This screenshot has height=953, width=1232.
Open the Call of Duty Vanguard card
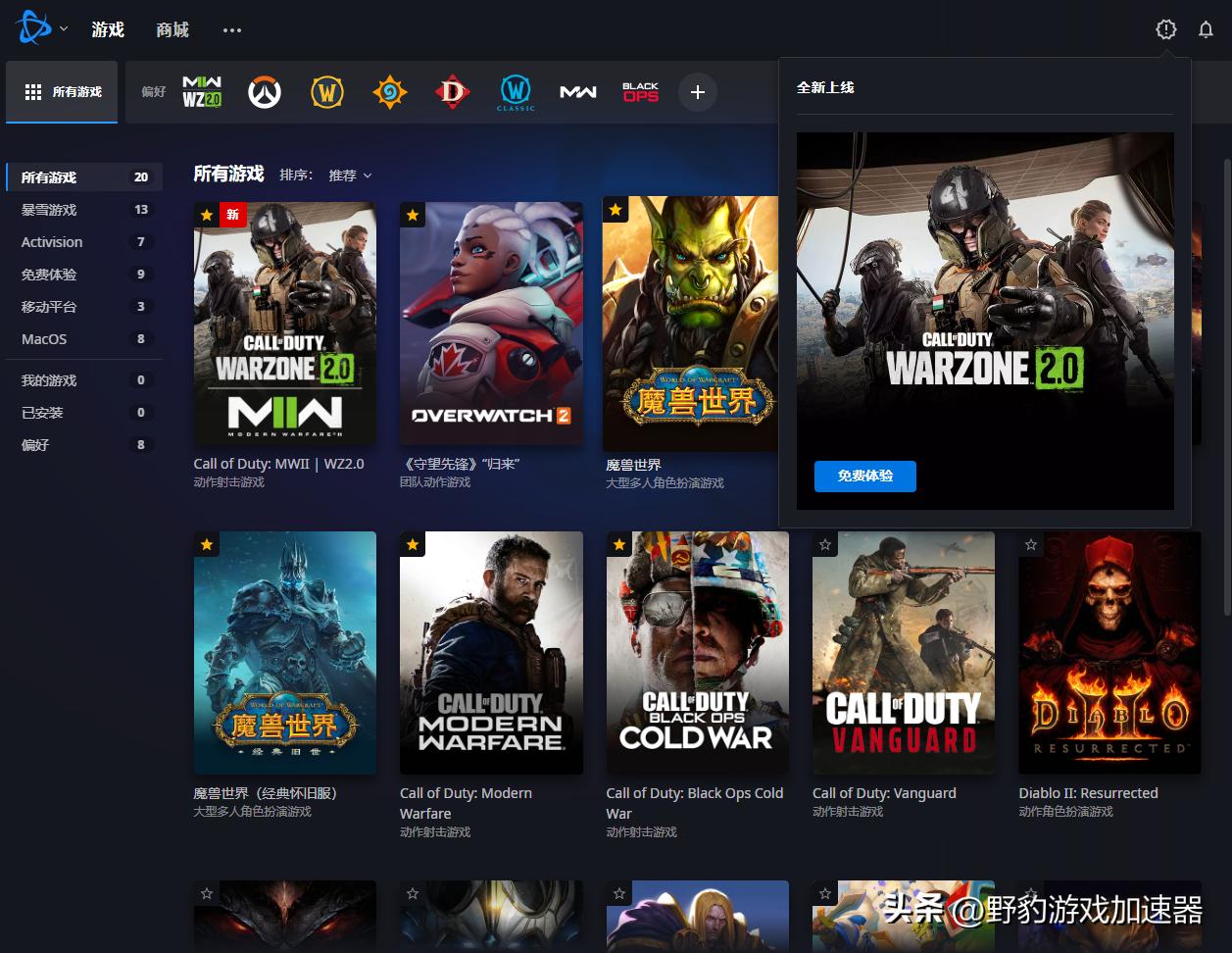point(904,653)
